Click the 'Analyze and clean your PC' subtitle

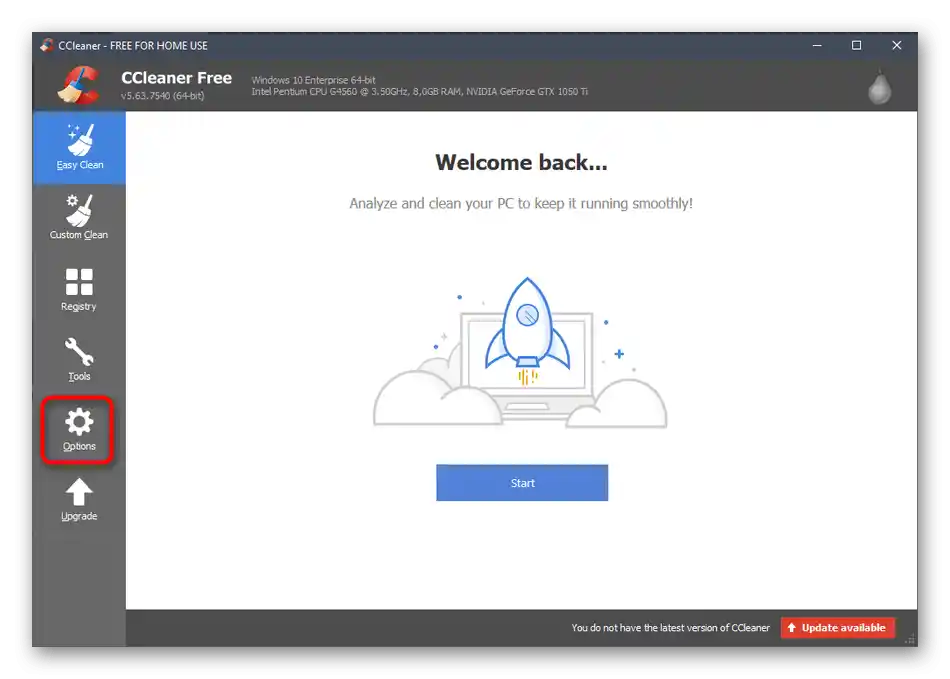click(521, 204)
